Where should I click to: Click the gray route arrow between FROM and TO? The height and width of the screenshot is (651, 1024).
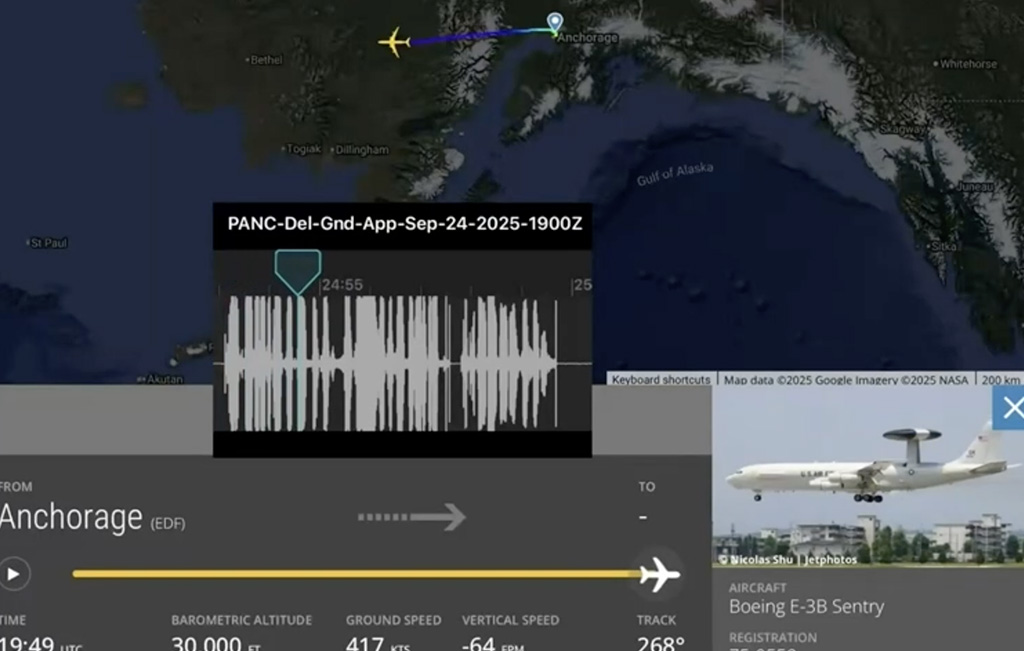point(412,517)
